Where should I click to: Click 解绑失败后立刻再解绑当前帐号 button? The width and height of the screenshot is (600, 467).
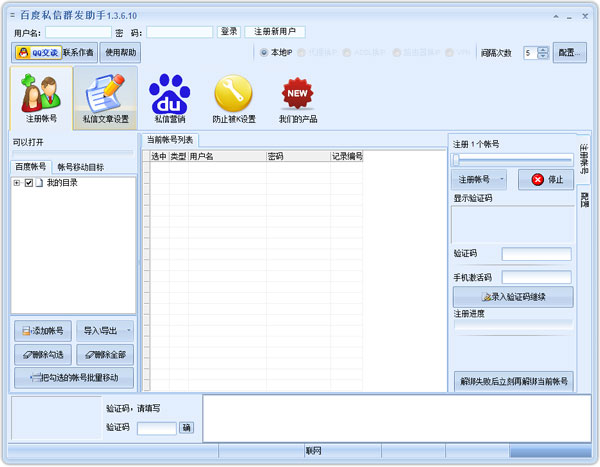(514, 381)
